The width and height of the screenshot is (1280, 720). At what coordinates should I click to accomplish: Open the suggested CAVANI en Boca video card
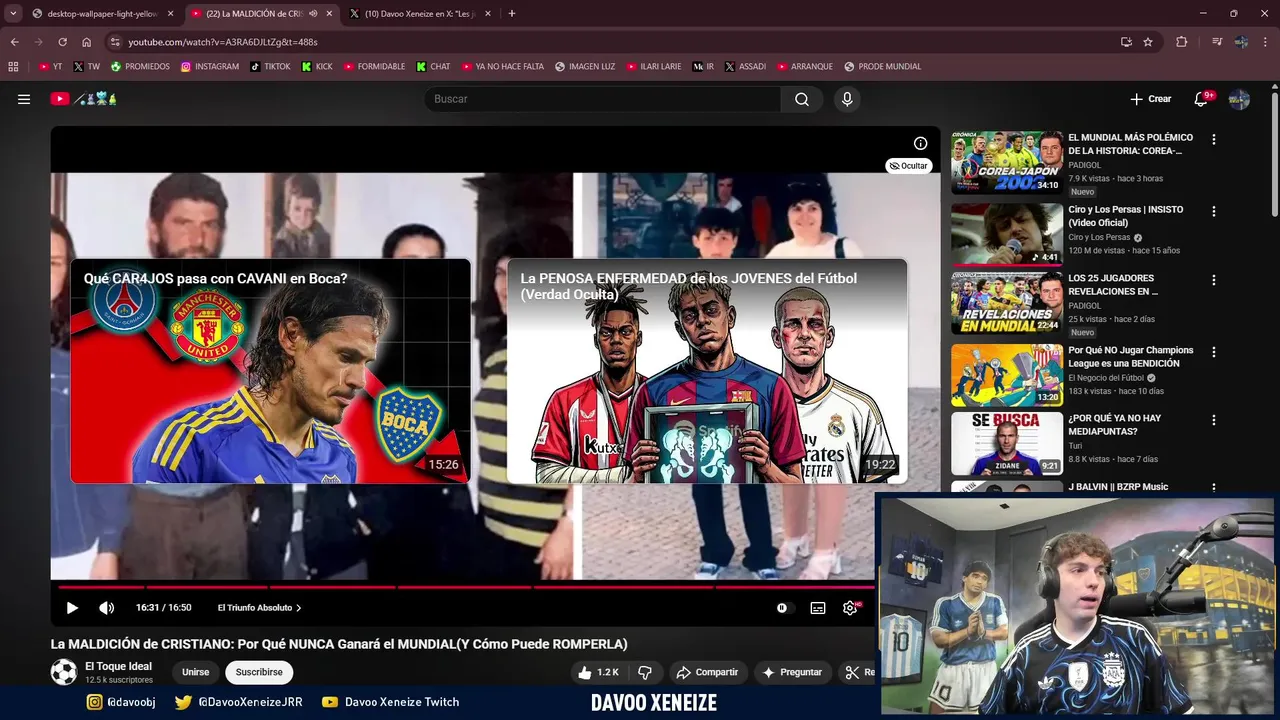click(x=270, y=371)
